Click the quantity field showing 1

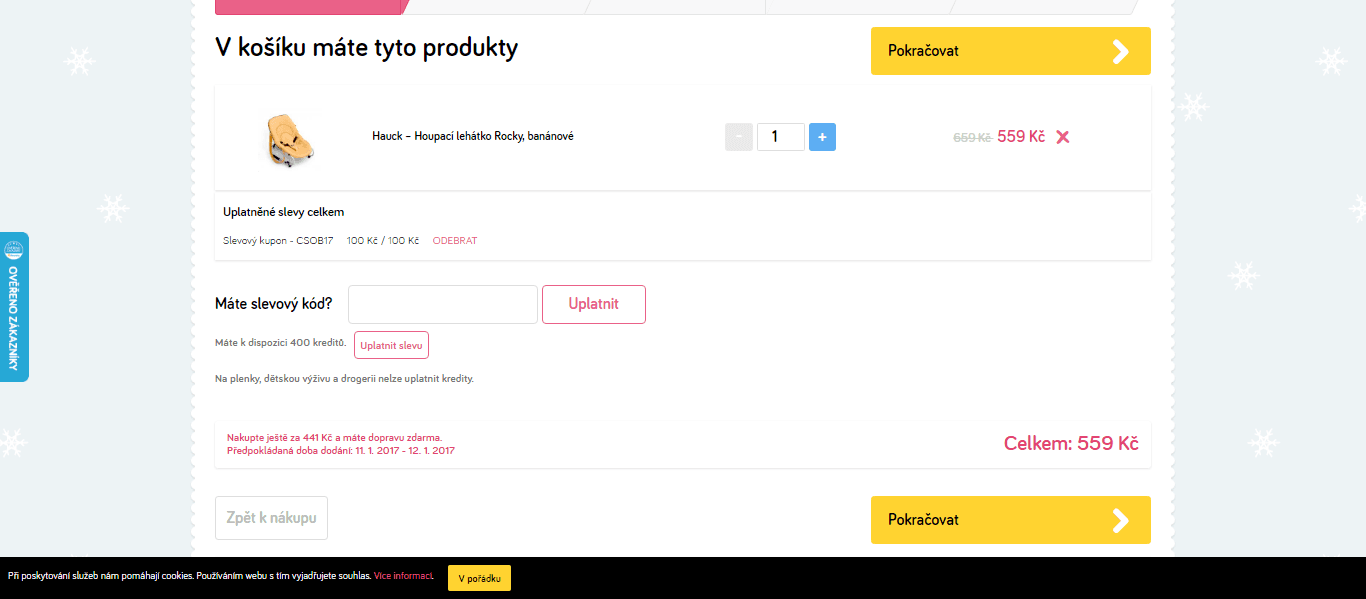(x=780, y=137)
